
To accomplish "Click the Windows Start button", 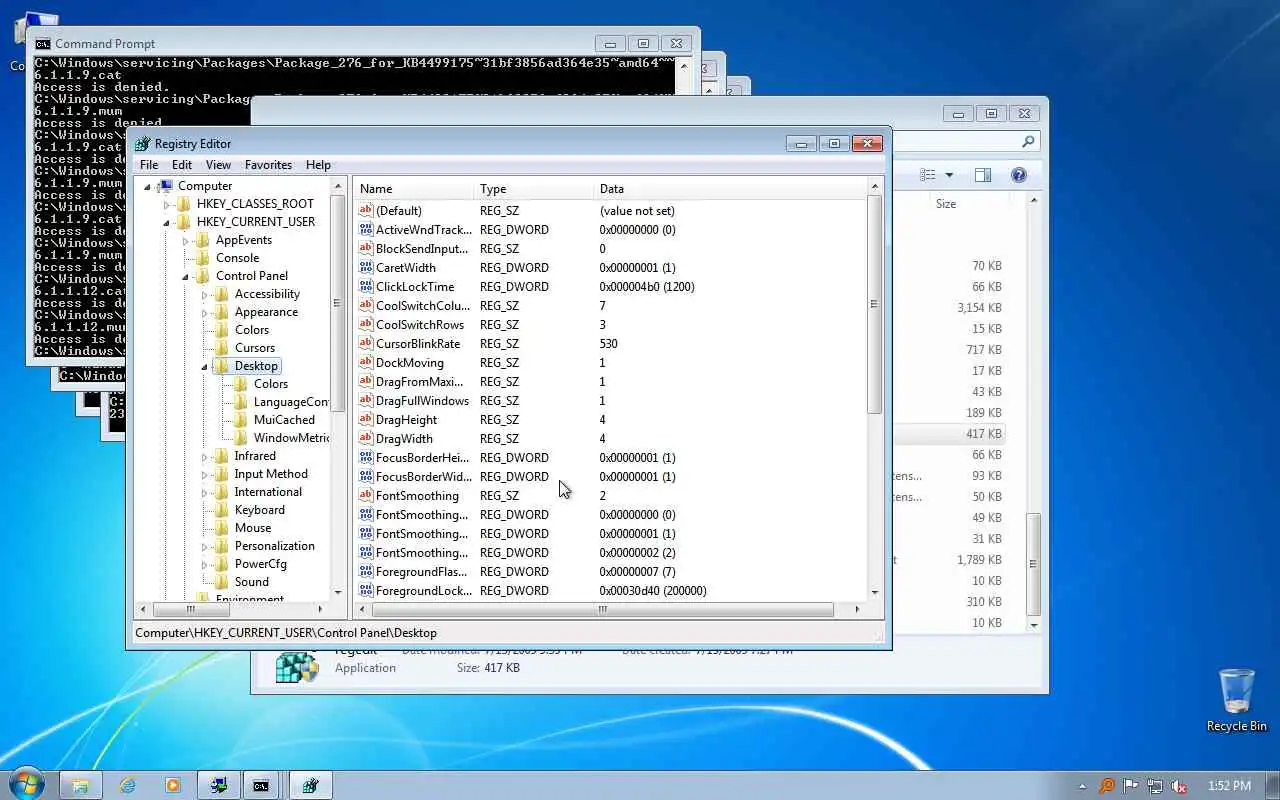I will point(25,785).
